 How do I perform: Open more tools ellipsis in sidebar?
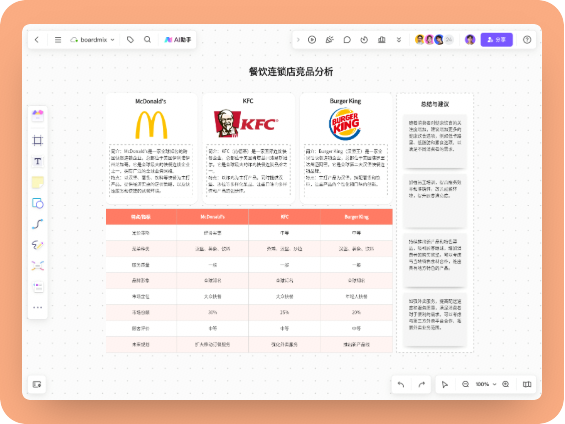[x=37, y=308]
